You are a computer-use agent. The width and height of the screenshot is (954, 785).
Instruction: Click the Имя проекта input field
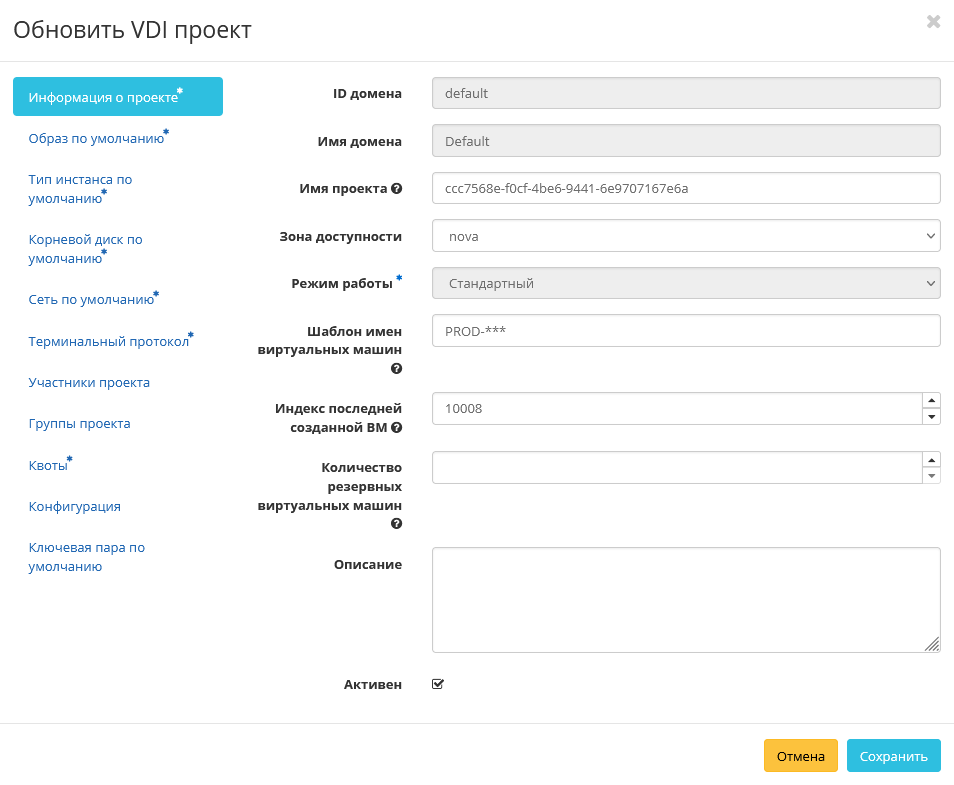(686, 188)
